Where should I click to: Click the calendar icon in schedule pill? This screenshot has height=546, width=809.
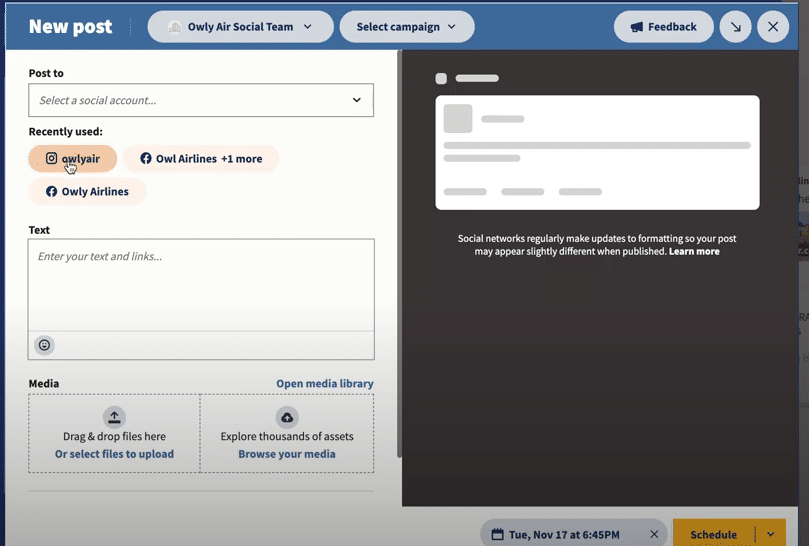[497, 534]
